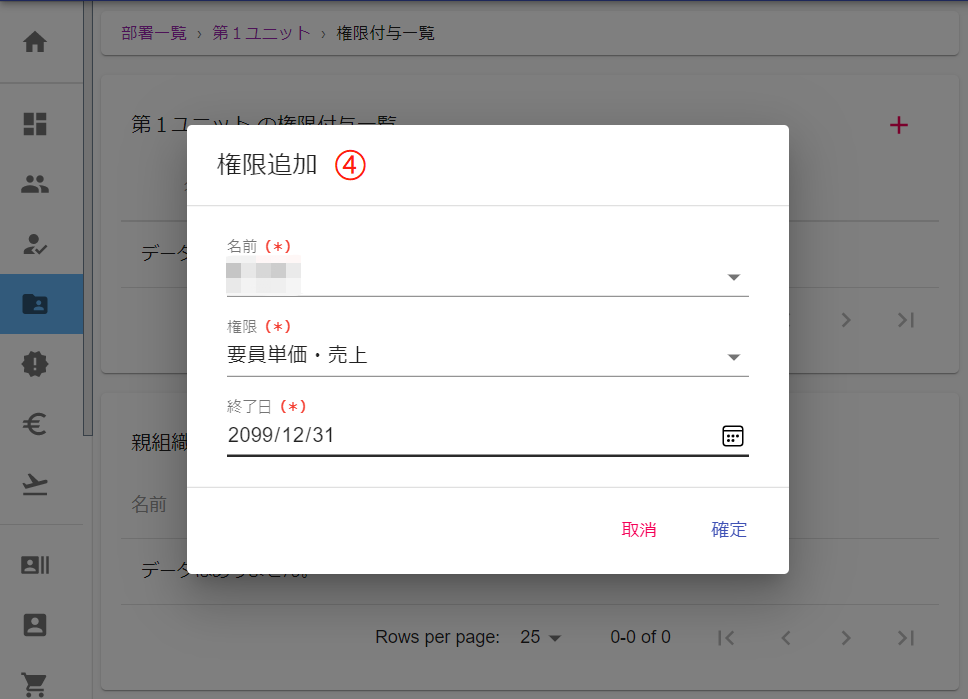Screen dimensions: 968x699
Task: Go to 第１ユニット breadcrumb link
Action: (x=261, y=33)
